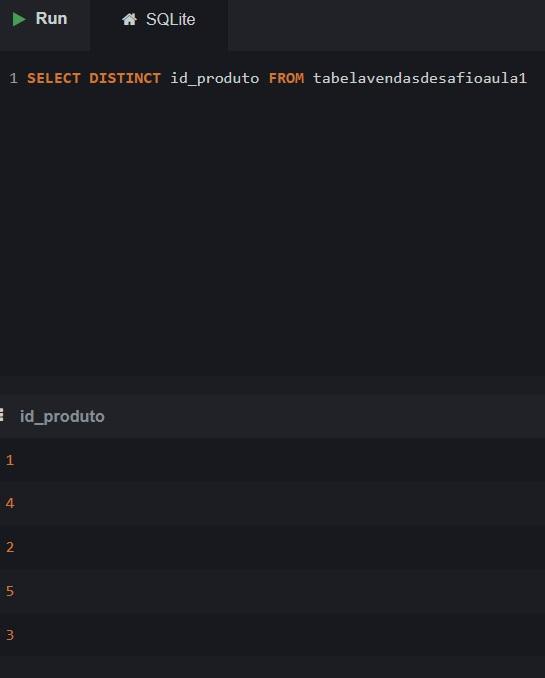Place cursor on the FROM keyword
Image resolution: width=545 pixels, height=678 pixels.
[x=286, y=78]
